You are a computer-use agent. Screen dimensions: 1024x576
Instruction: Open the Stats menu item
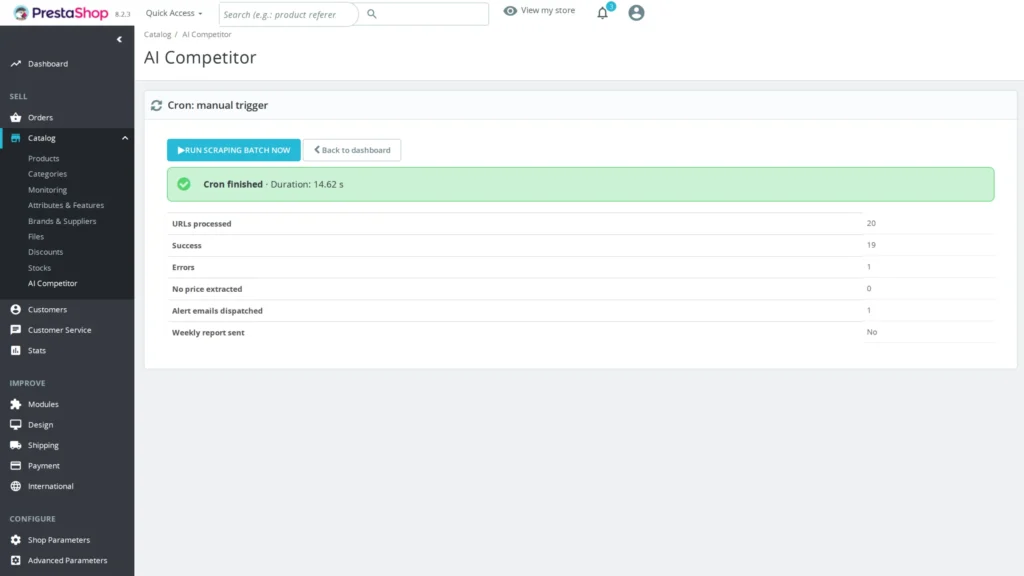(37, 351)
